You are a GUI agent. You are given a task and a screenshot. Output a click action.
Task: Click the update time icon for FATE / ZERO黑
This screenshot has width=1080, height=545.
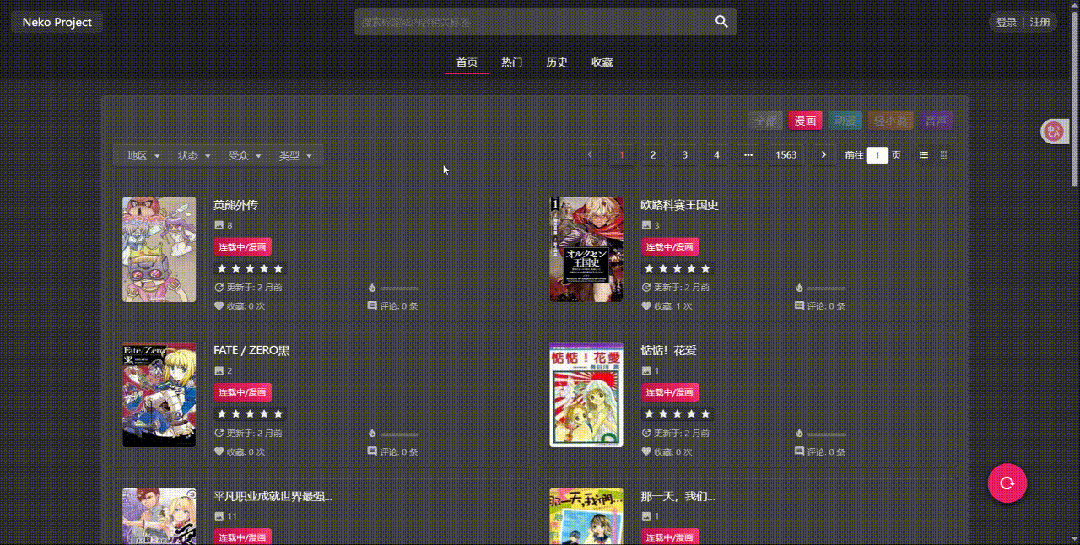tap(219, 433)
